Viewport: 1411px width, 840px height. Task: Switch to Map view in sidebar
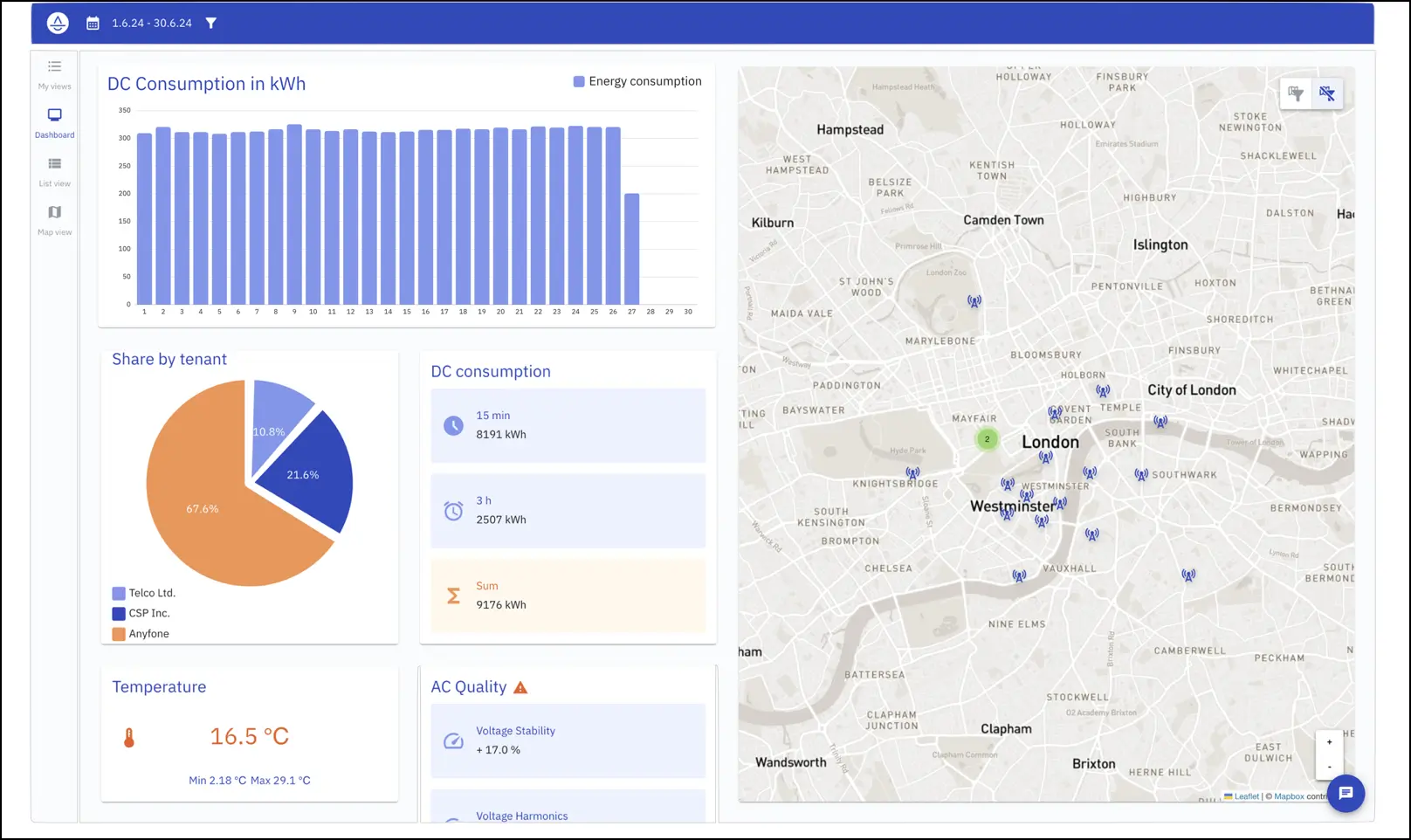[x=54, y=220]
